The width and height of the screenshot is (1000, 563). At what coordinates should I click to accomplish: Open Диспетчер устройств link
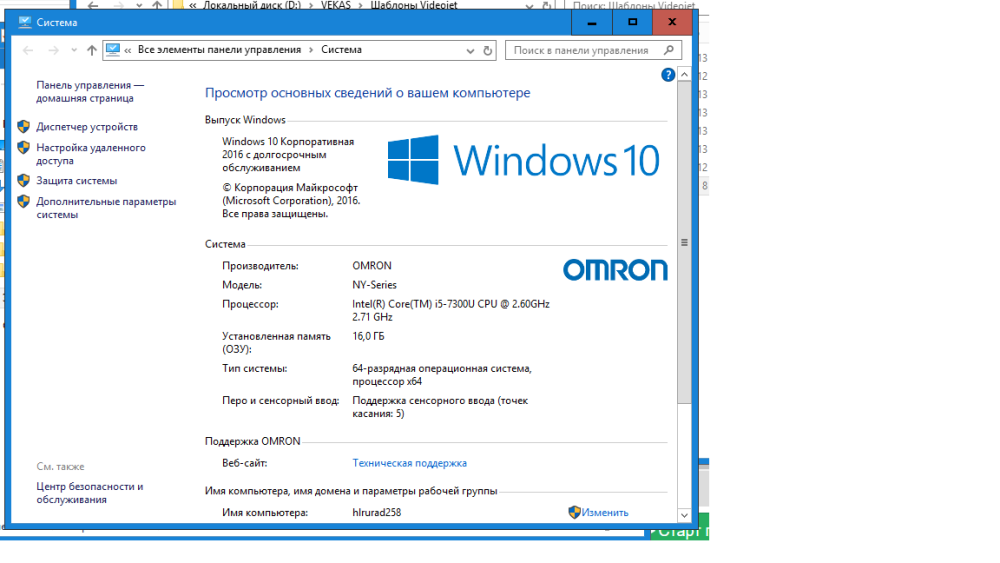(87, 127)
